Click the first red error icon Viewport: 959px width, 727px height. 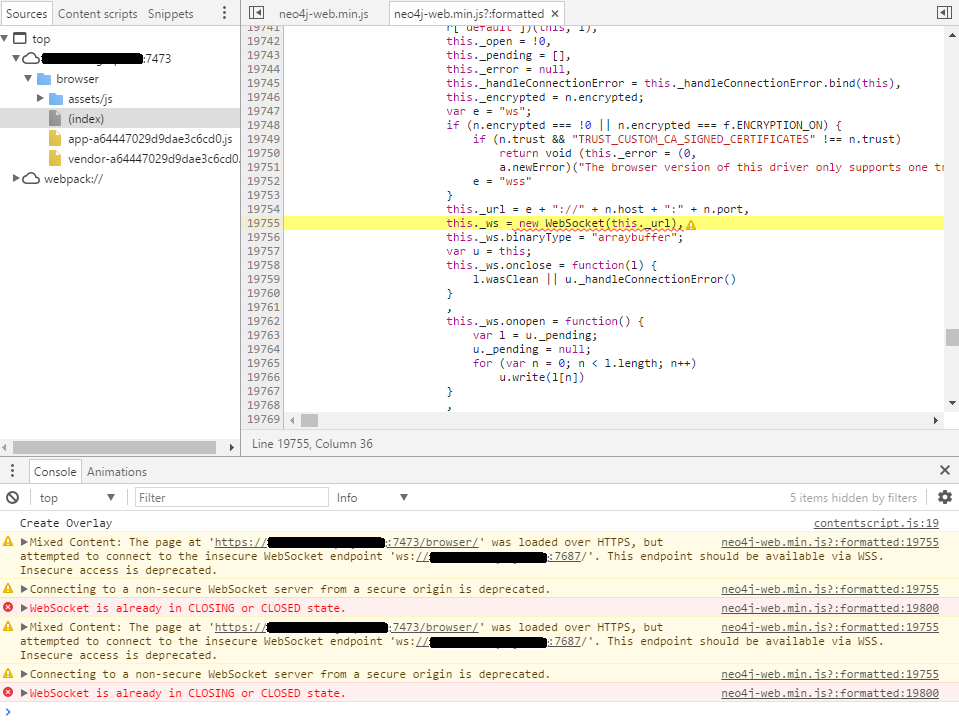click(x=8, y=607)
